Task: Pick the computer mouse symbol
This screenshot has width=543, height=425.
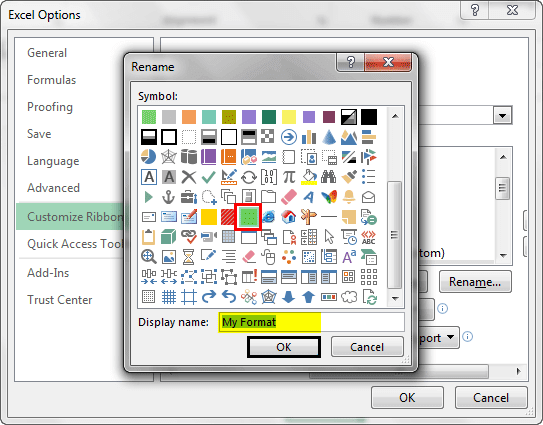Action: tap(268, 257)
